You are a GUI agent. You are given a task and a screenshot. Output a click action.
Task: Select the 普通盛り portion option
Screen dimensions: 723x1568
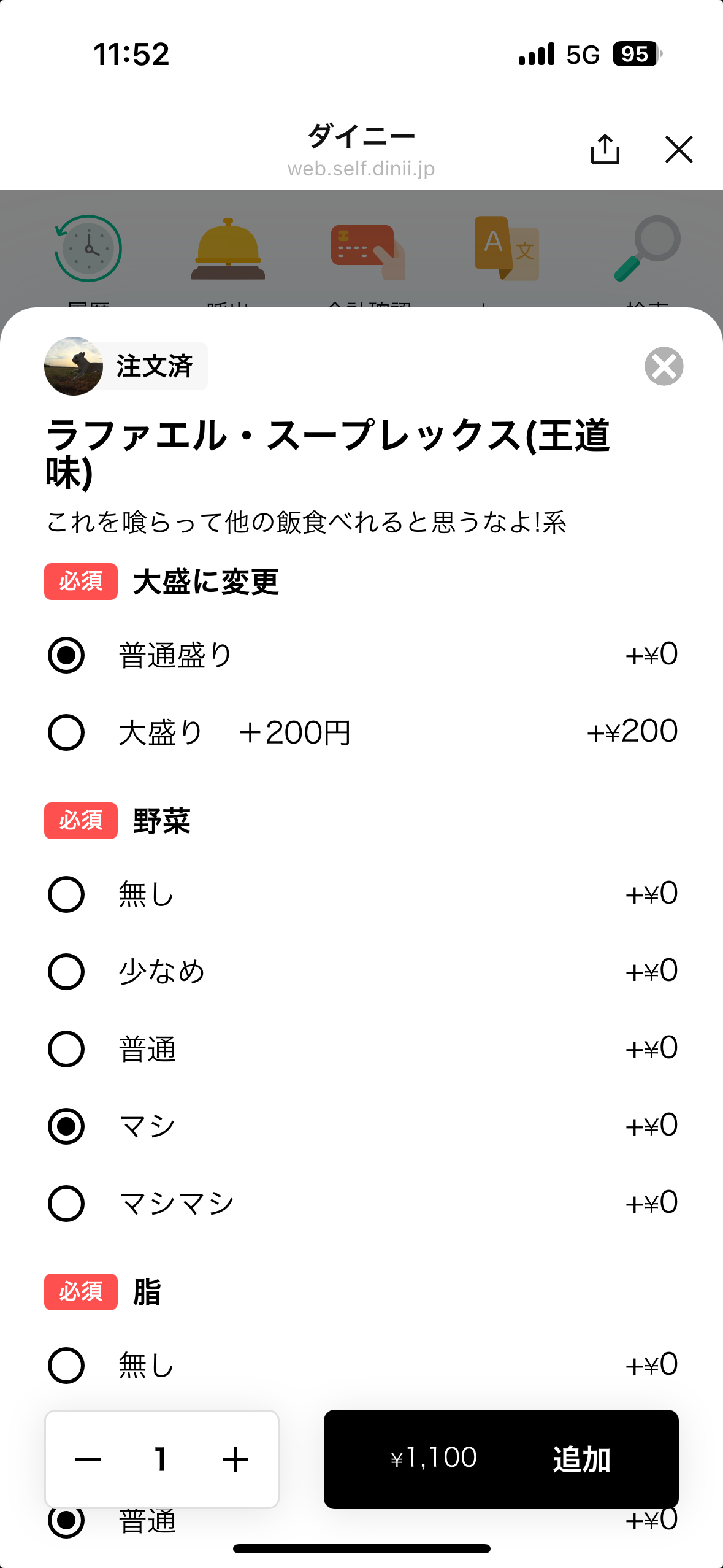pyautogui.click(x=66, y=655)
